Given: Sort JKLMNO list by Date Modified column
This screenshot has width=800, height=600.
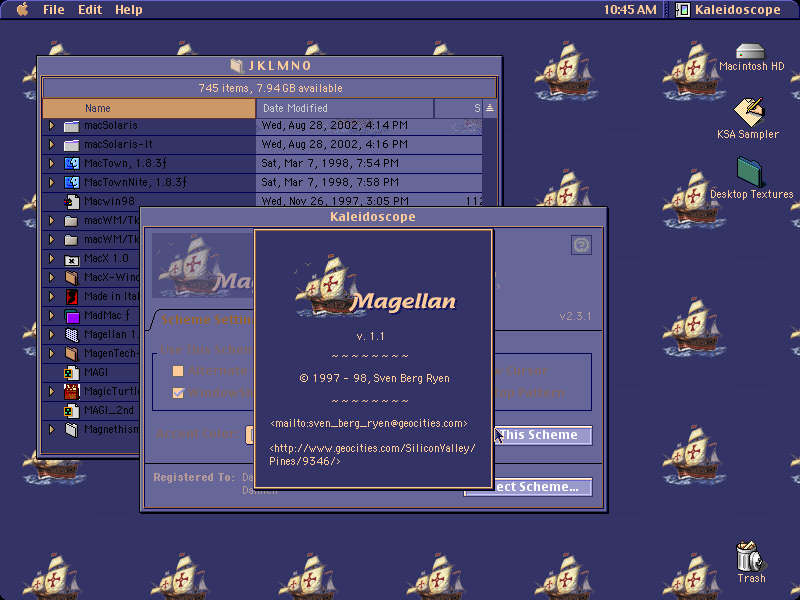Looking at the screenshot, I should [344, 108].
